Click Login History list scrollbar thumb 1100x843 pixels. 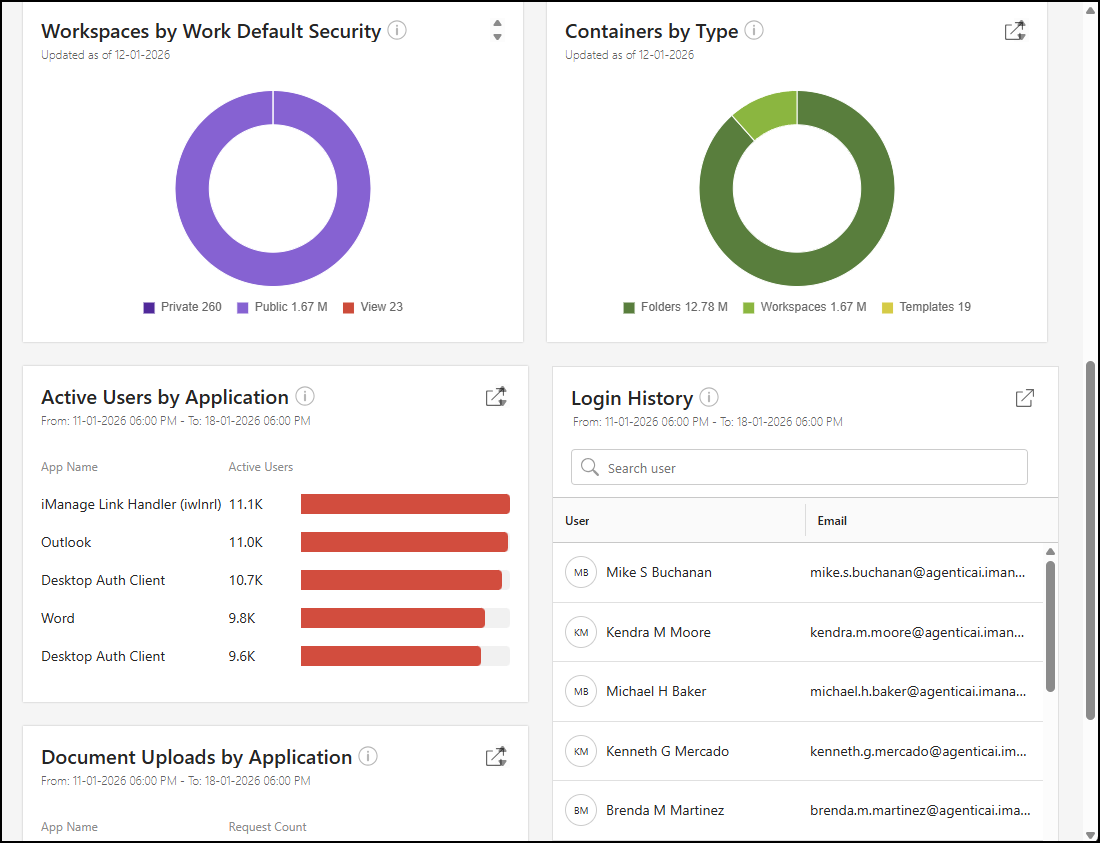1050,625
